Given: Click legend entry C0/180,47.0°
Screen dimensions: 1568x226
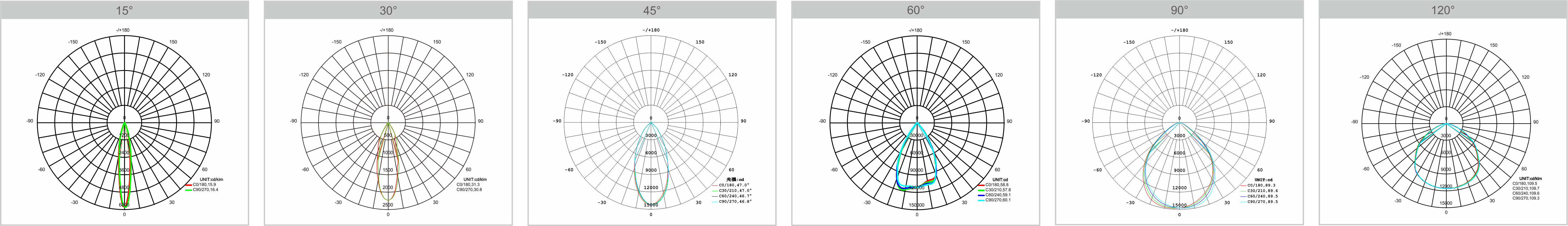Looking at the screenshot, I should 735,185.
